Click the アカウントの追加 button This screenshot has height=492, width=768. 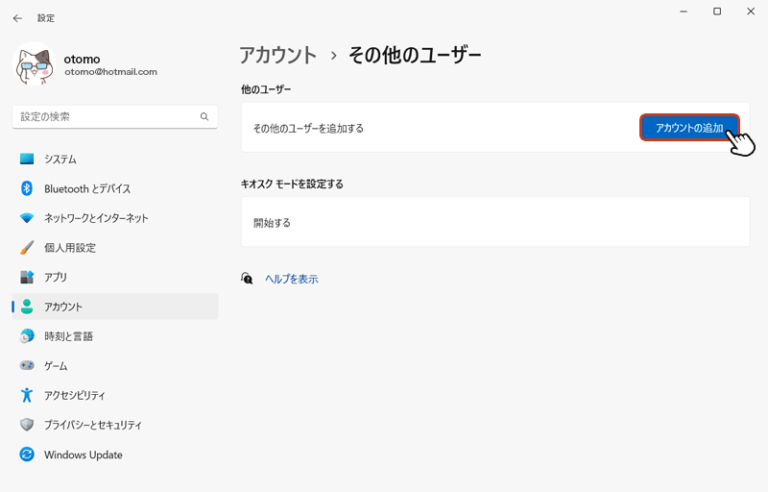coord(688,128)
